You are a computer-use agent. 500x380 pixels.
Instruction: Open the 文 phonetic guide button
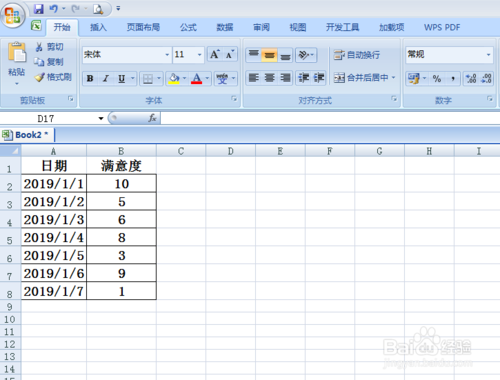click(222, 79)
